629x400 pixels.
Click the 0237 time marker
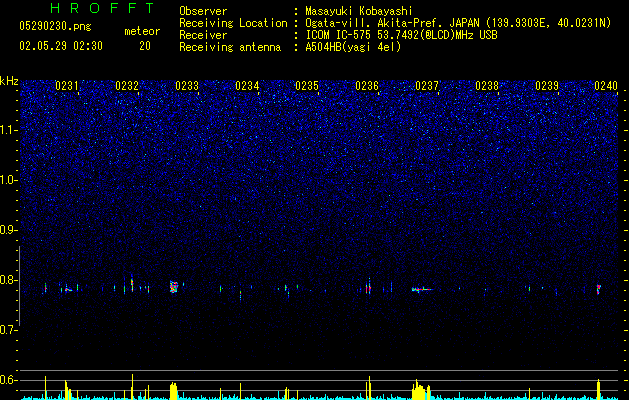pos(427,86)
